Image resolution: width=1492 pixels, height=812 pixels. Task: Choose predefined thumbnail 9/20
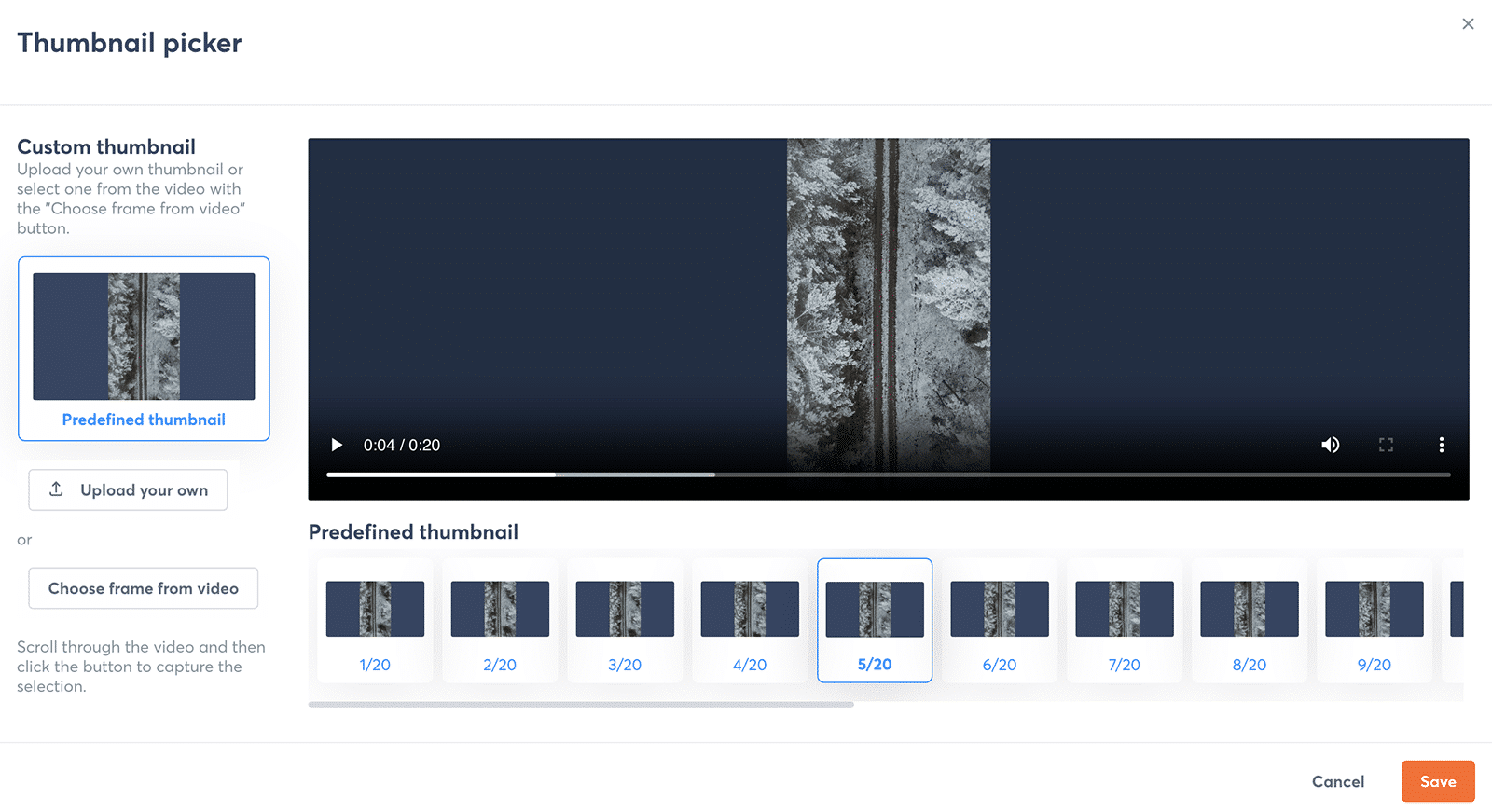click(1375, 620)
